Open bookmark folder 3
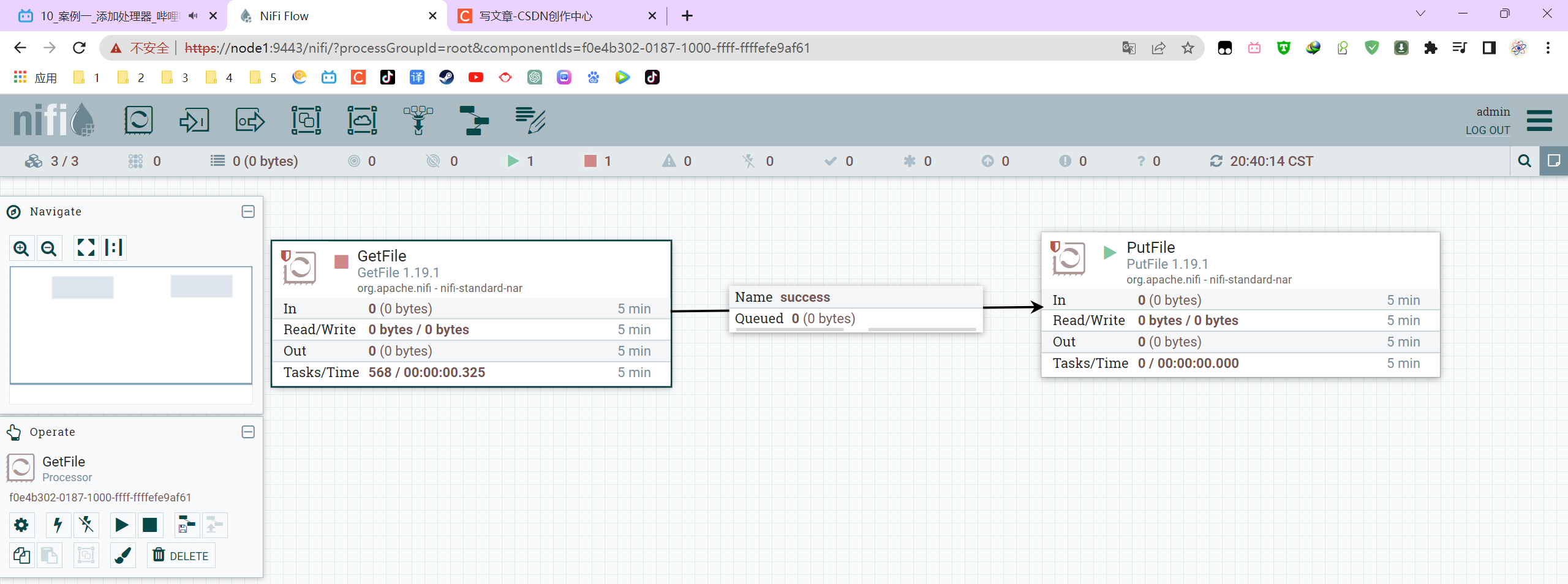The image size is (1568, 584). click(x=175, y=78)
